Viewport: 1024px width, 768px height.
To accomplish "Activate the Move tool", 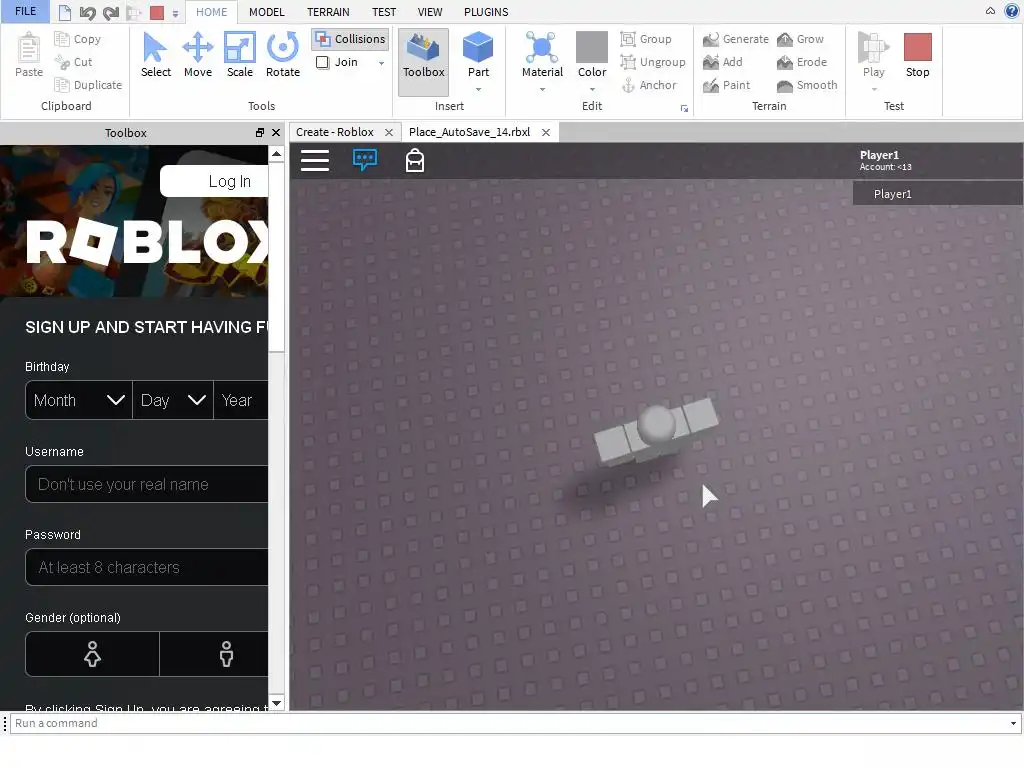I will pyautogui.click(x=197, y=55).
